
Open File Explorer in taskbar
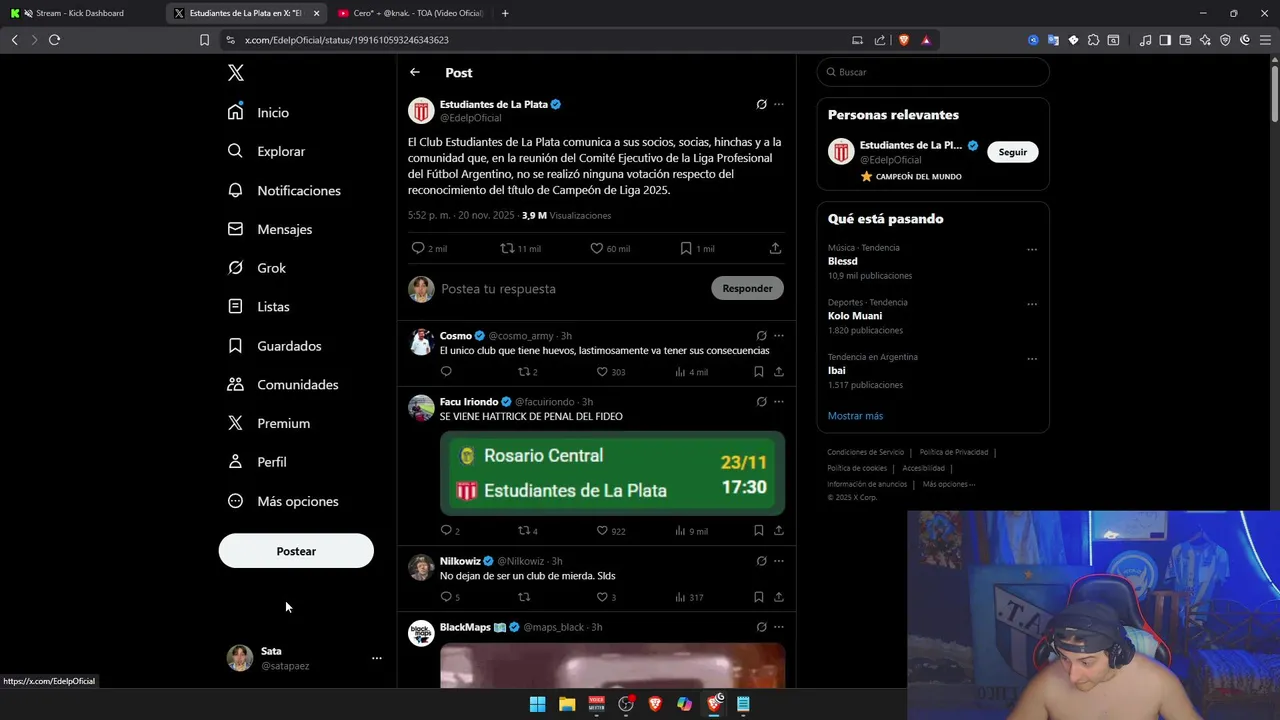point(567,704)
